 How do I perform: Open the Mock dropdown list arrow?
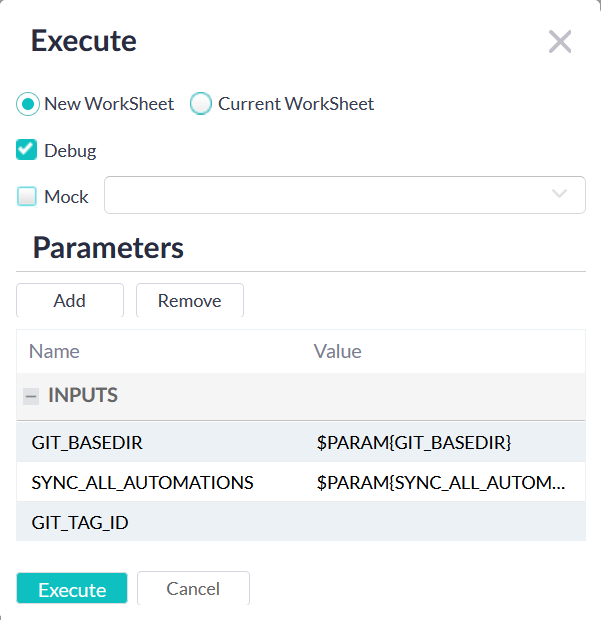tap(560, 195)
